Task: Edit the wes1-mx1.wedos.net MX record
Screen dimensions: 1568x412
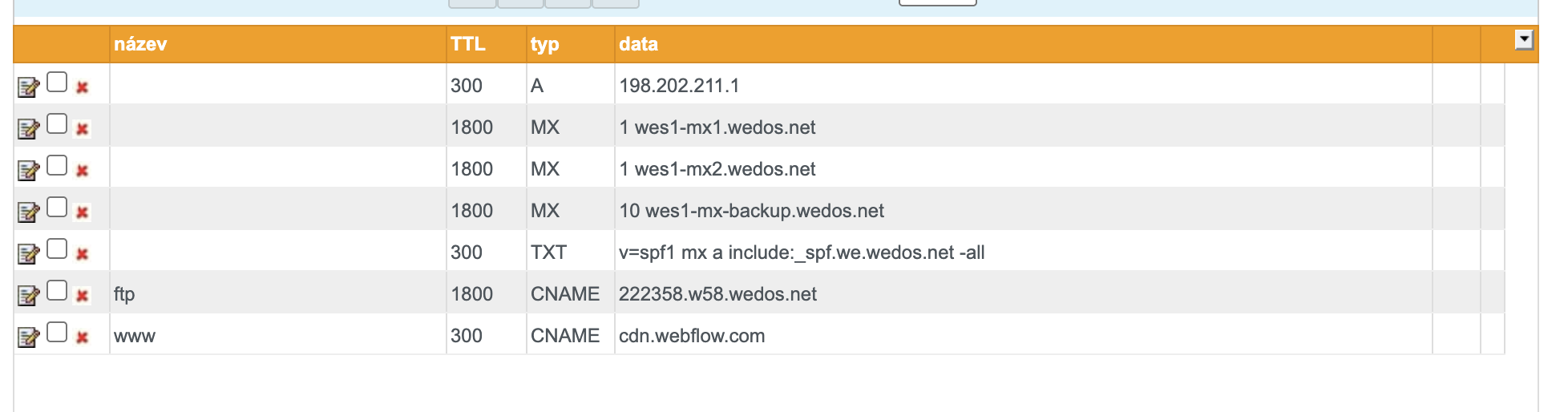Action: click(28, 129)
